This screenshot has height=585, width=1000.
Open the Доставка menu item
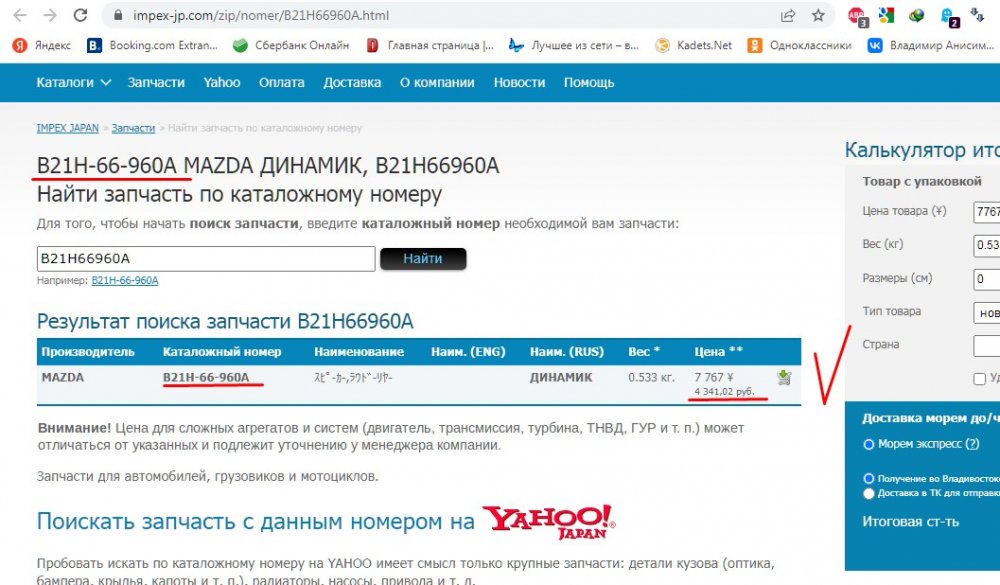[352, 82]
